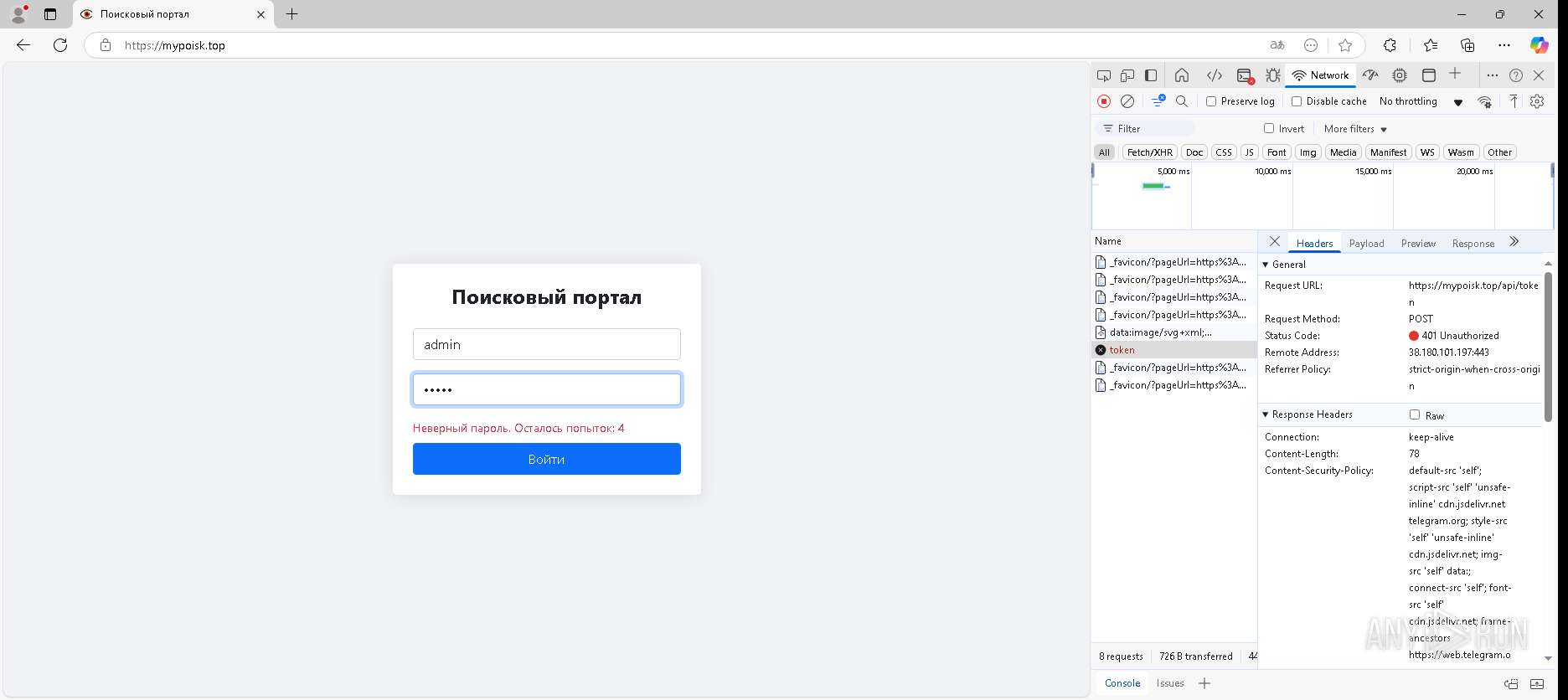Filter requests by Img type
This screenshot has height=700, width=1568.
click(1308, 152)
